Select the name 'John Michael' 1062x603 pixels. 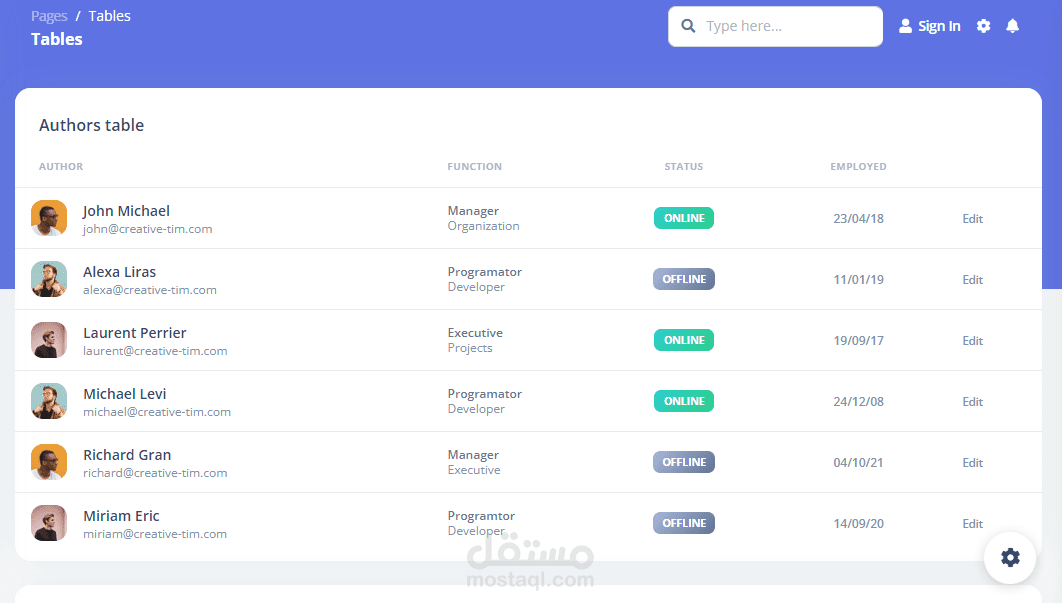coord(127,211)
